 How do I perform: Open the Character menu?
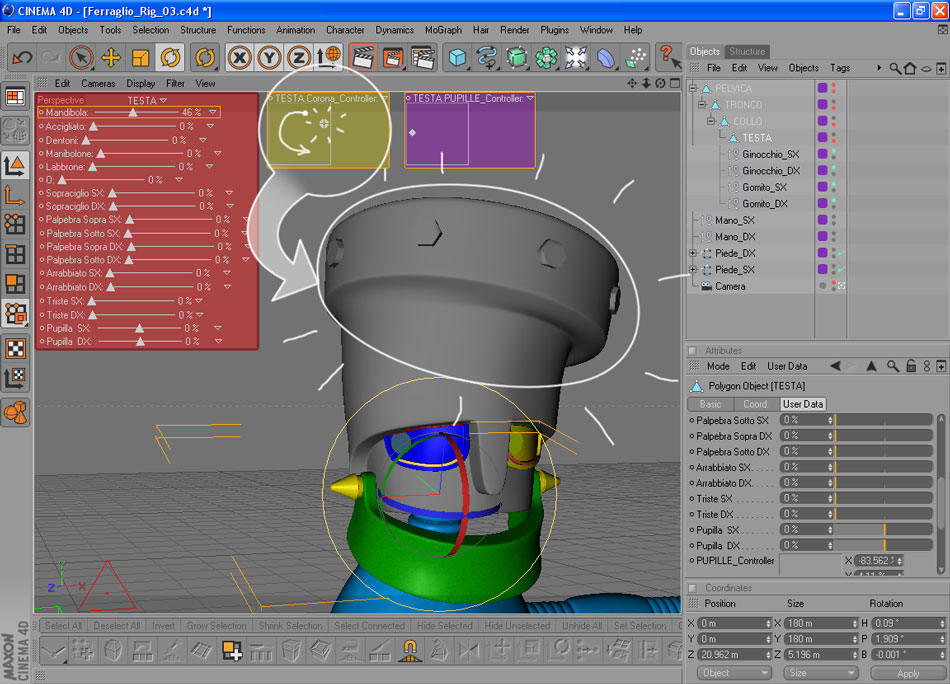coord(345,30)
